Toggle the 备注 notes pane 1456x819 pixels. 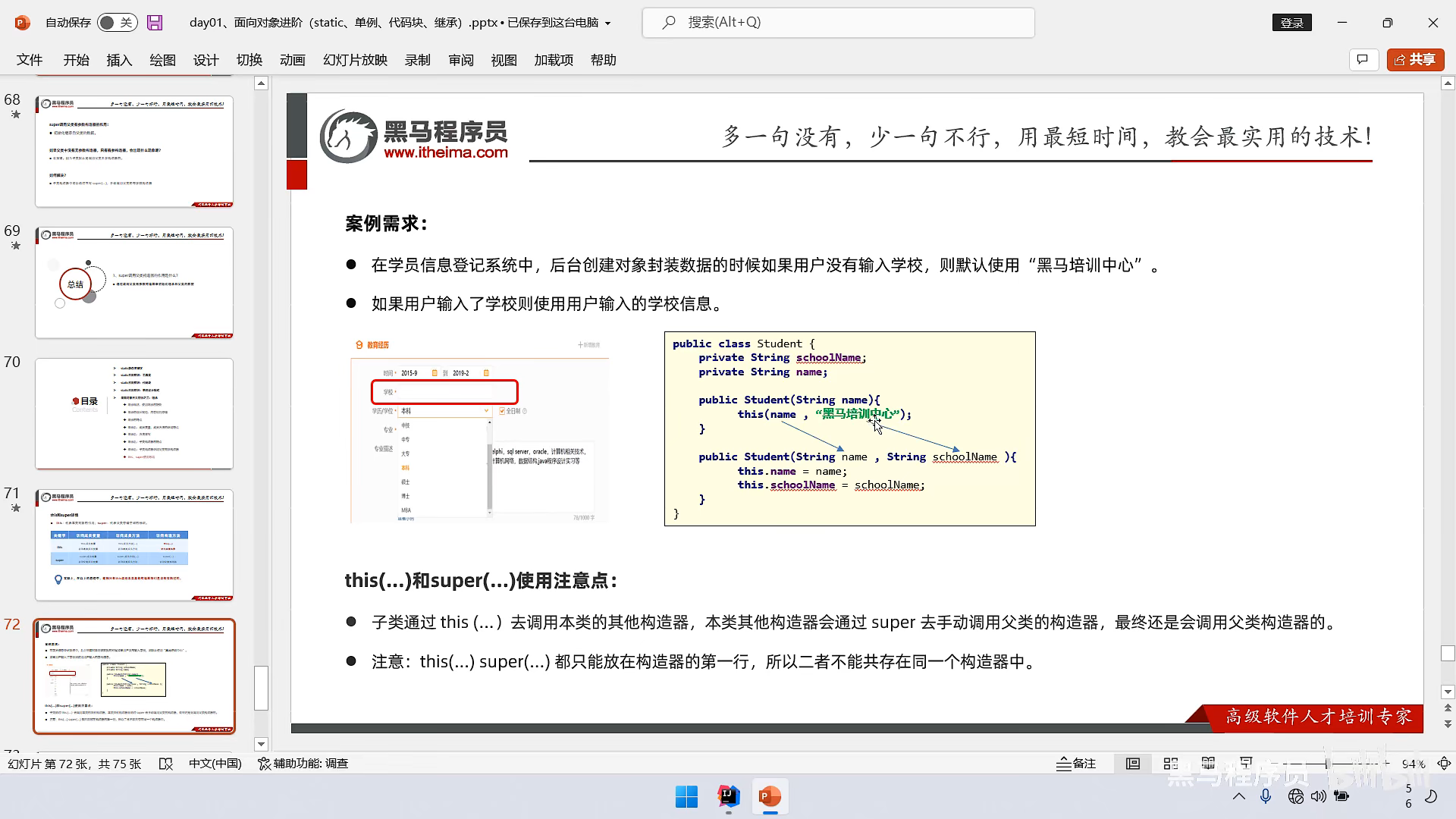point(1076,764)
